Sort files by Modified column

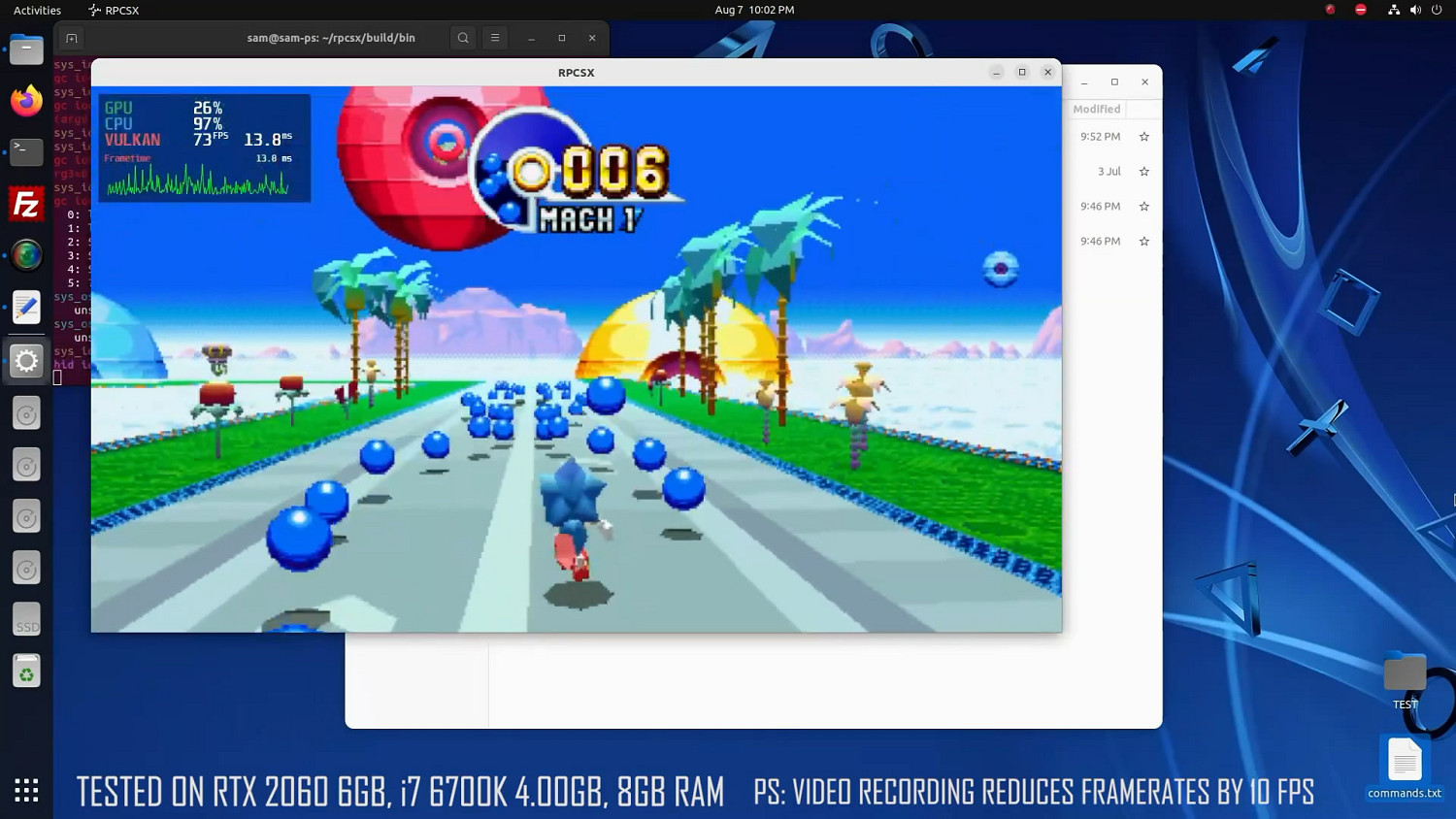click(1097, 110)
